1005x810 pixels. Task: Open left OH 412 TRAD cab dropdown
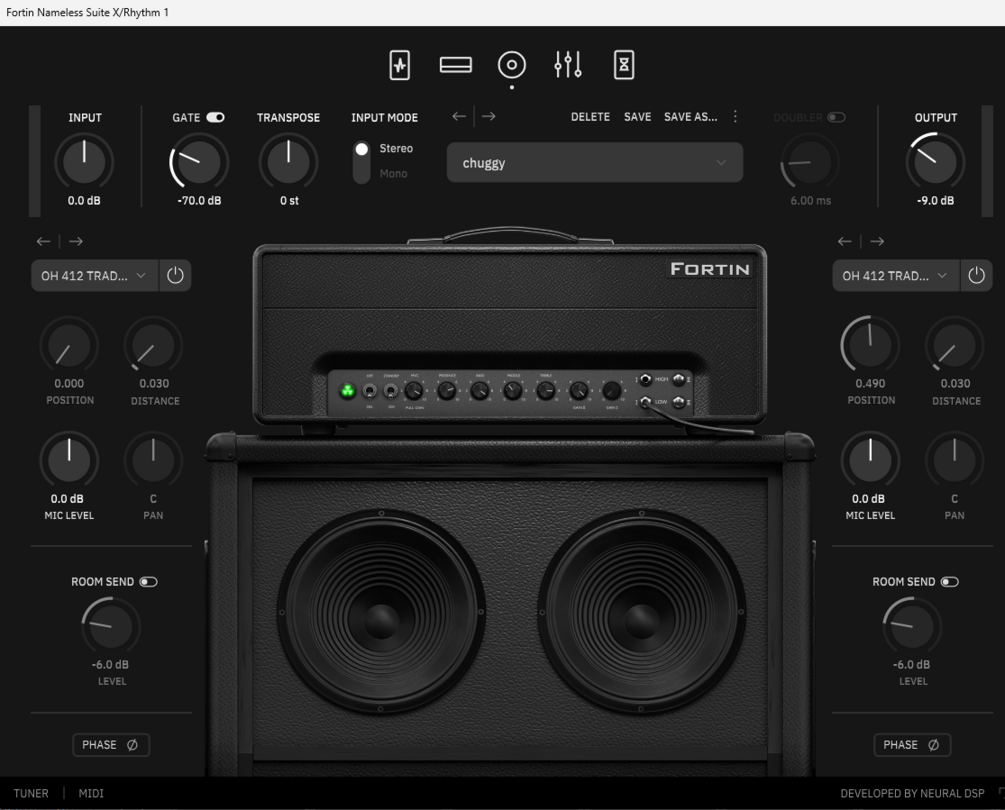94,276
